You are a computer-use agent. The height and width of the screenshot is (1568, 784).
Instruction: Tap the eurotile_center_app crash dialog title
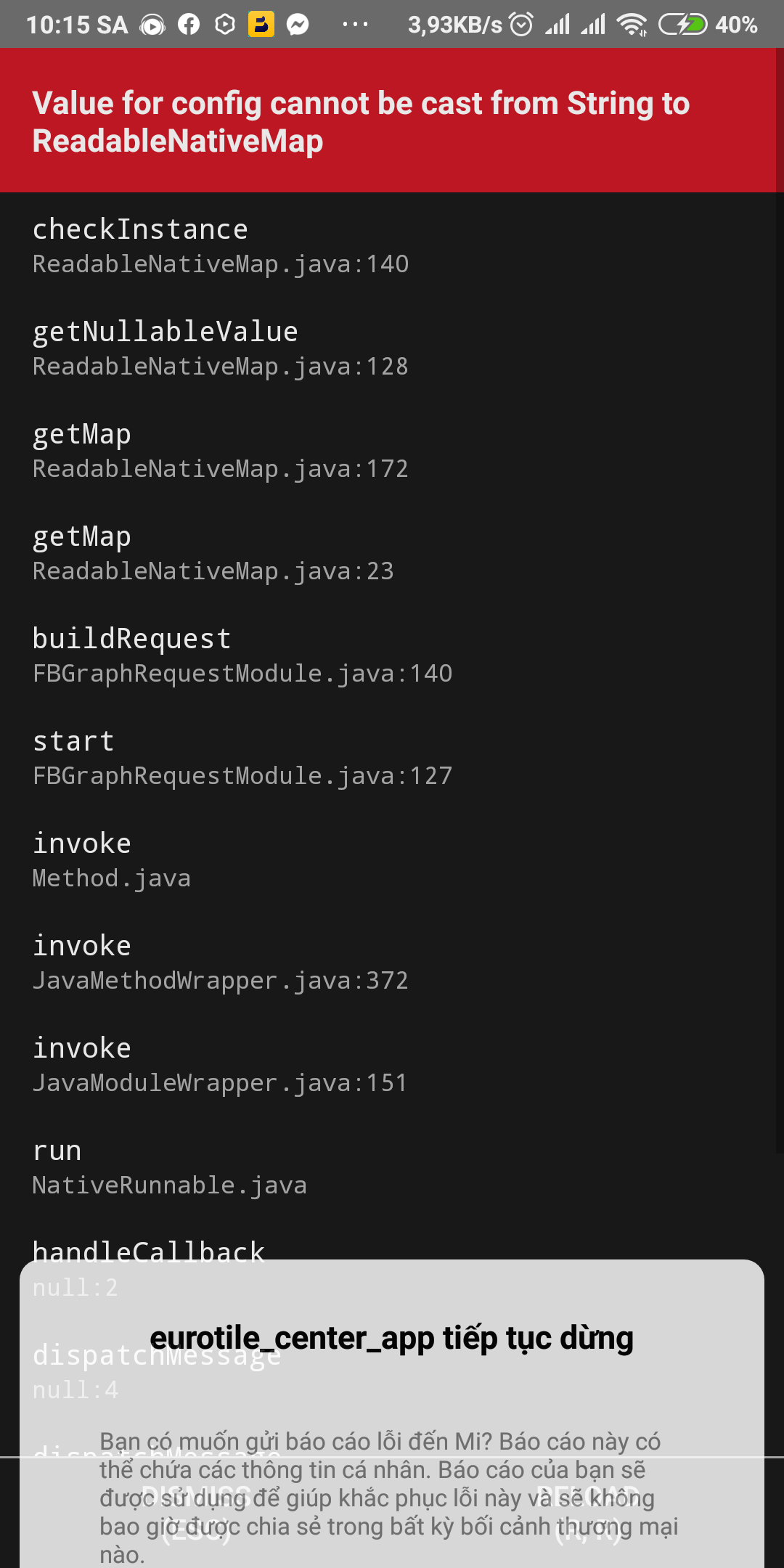tap(392, 1337)
